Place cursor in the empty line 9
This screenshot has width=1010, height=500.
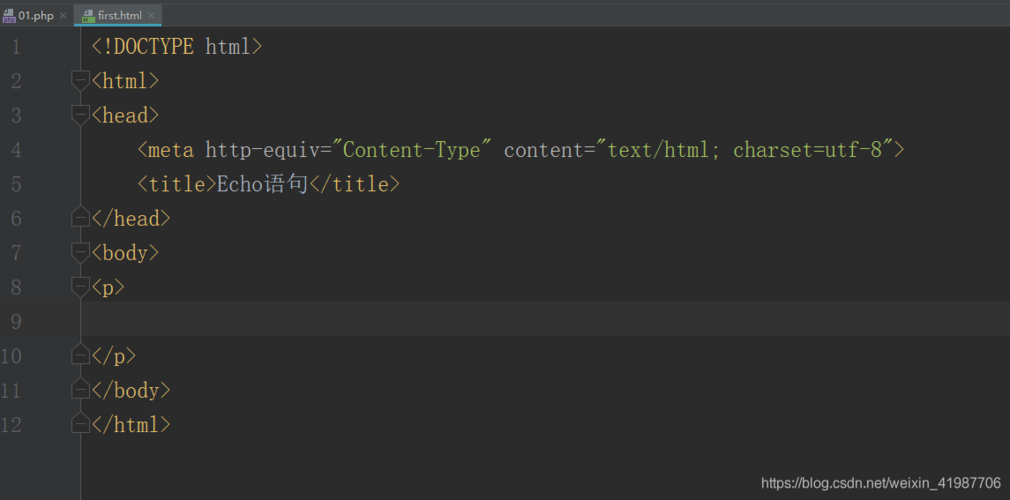[546, 318]
